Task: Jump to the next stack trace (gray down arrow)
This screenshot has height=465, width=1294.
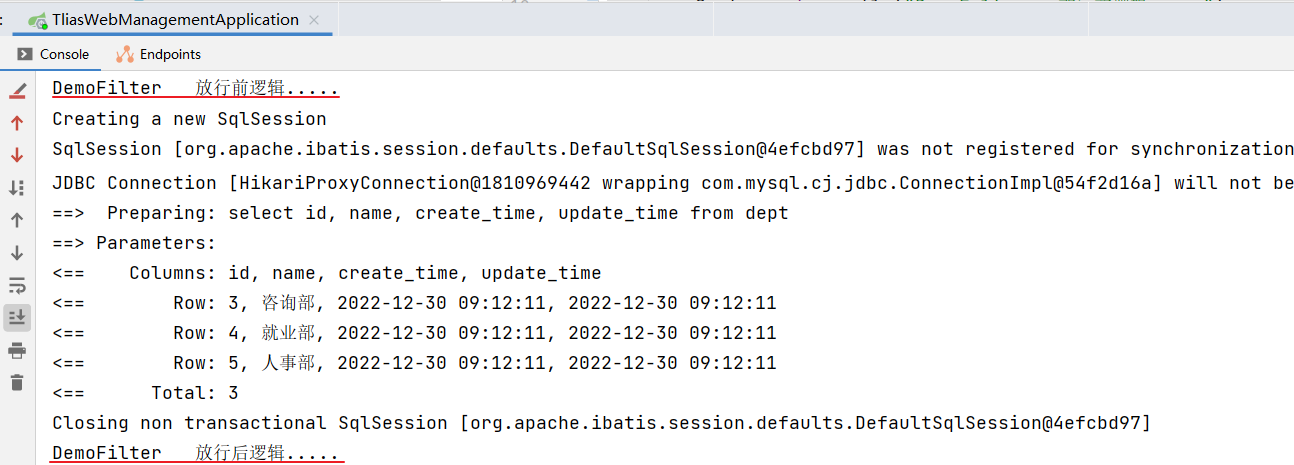Action: pos(17,253)
